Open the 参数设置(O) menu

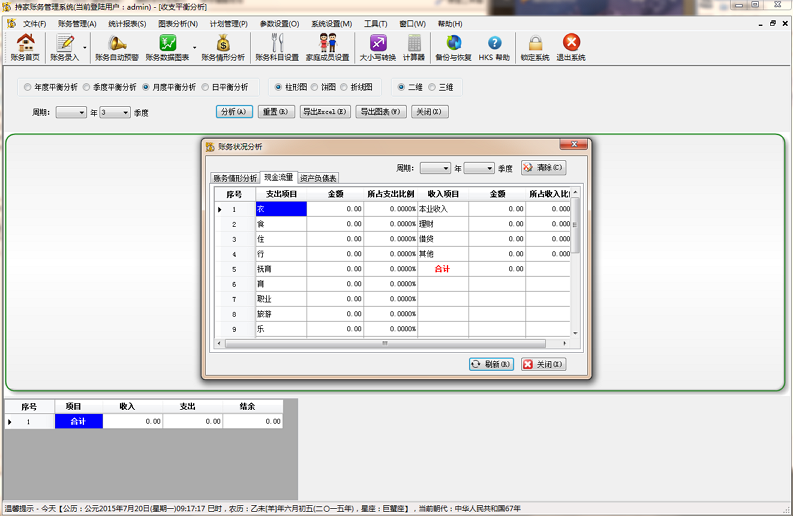pos(279,24)
